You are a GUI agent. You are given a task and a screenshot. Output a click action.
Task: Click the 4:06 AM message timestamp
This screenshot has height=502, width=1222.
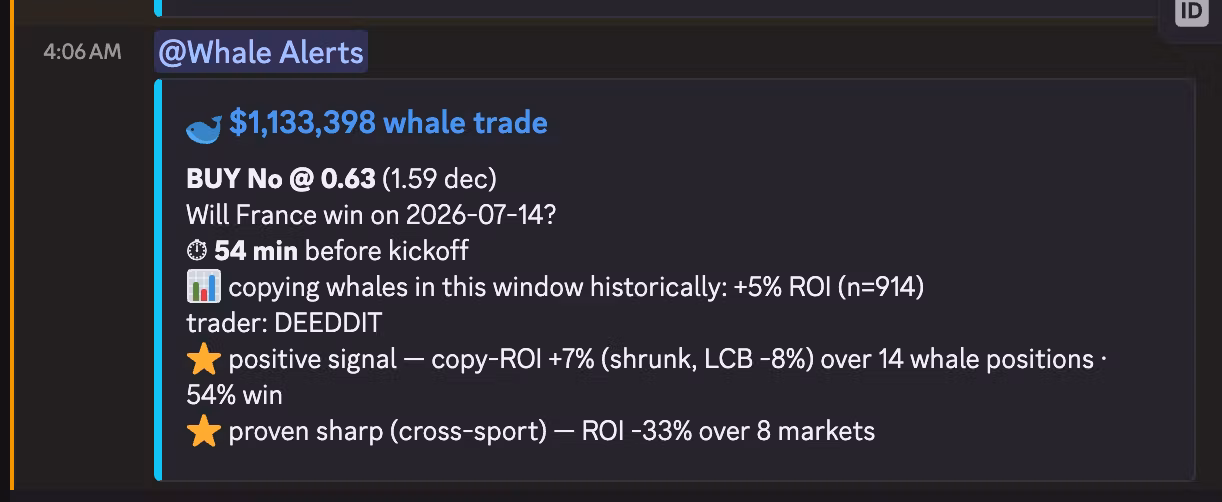point(82,52)
